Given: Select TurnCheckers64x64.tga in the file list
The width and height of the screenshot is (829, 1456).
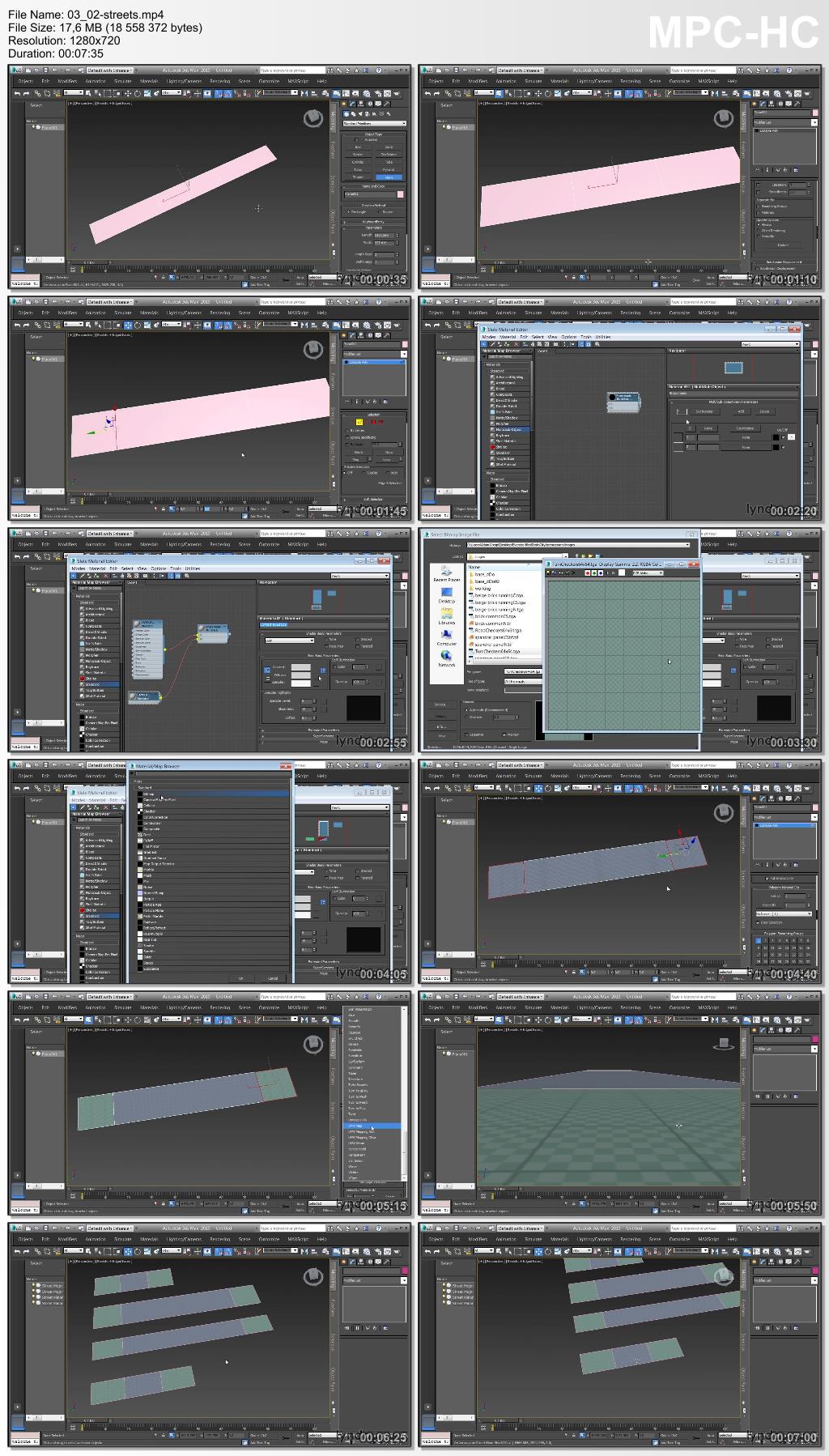Looking at the screenshot, I should click(x=497, y=651).
